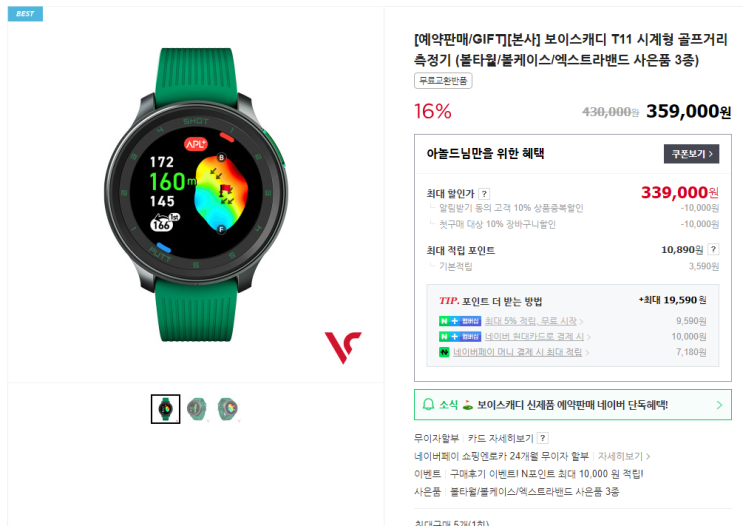
Task: Click the main green watch product image
Action: click(196, 194)
